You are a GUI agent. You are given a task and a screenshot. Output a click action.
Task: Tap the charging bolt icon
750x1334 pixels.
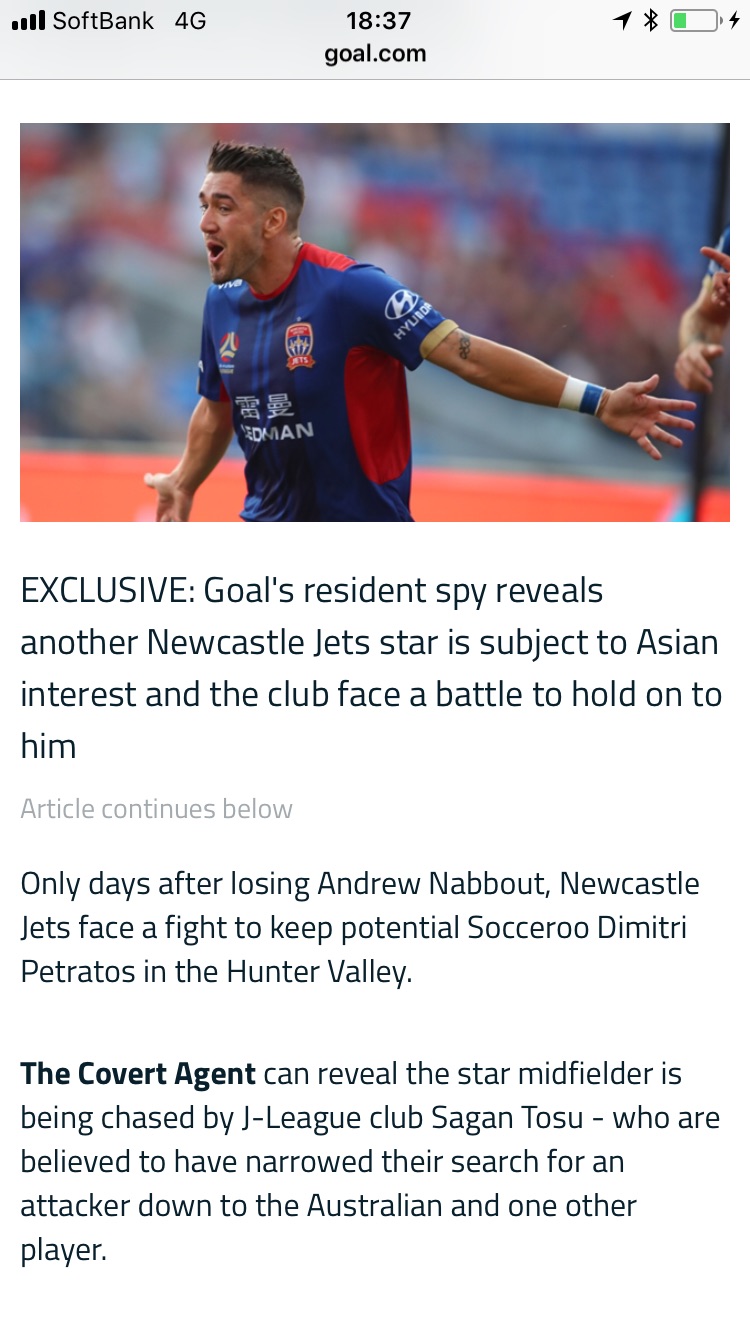[x=735, y=20]
